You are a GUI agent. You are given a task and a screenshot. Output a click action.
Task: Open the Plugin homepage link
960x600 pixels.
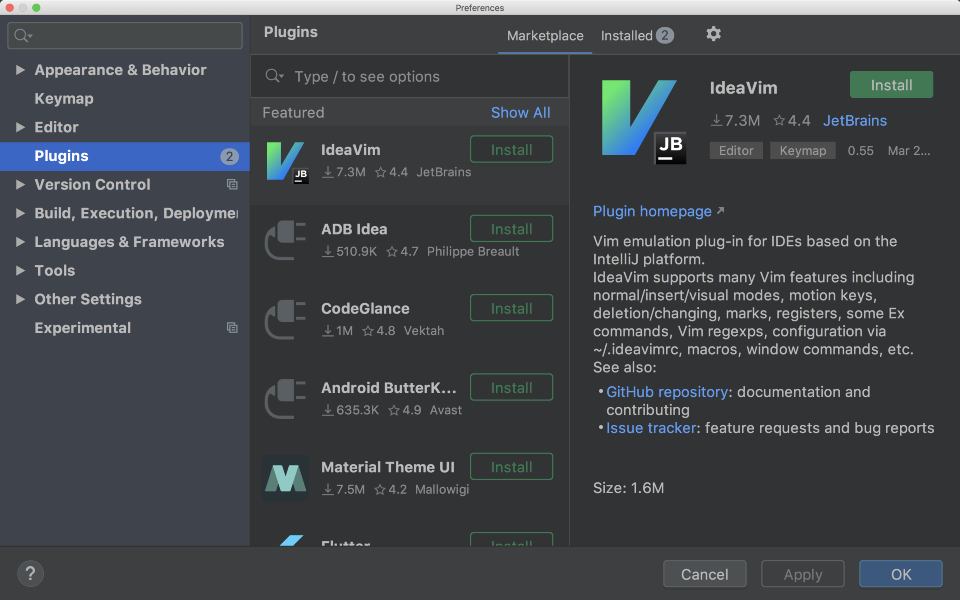pyautogui.click(x=651, y=211)
